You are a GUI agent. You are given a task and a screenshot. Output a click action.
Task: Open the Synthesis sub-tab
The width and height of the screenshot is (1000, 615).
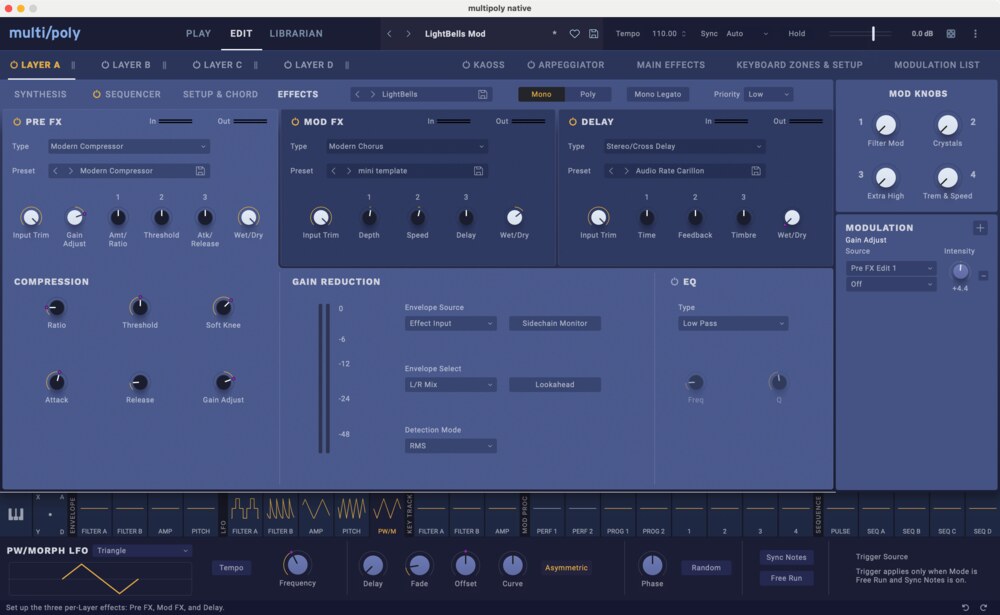[40, 95]
